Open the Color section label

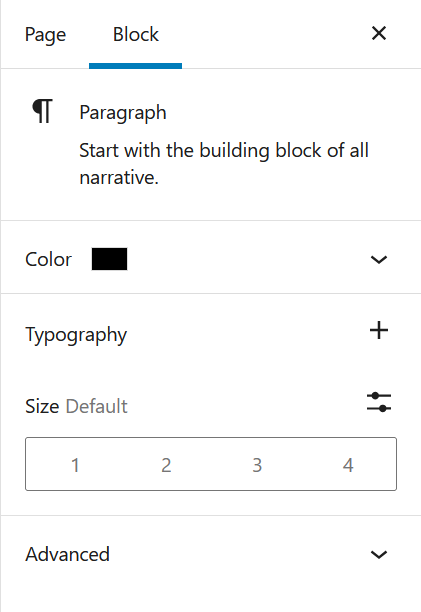(x=48, y=260)
